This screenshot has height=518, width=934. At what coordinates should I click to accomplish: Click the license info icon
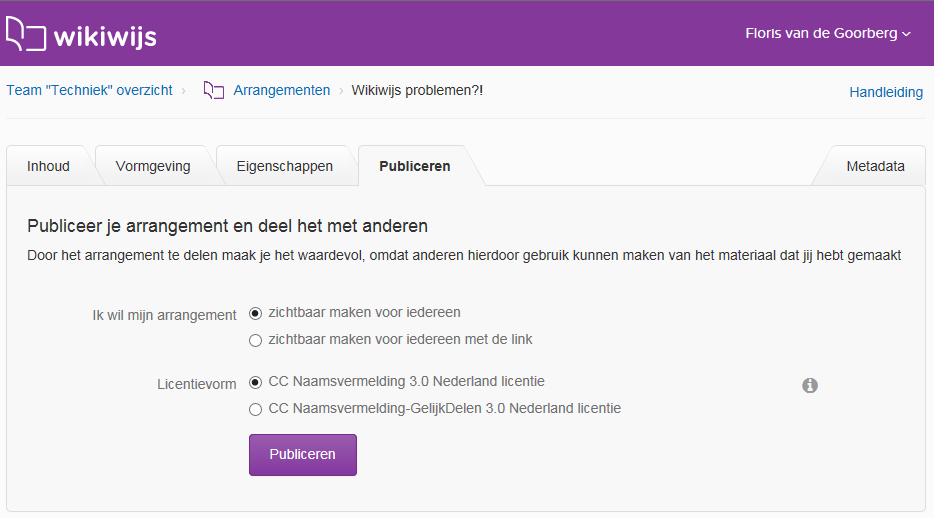click(810, 385)
